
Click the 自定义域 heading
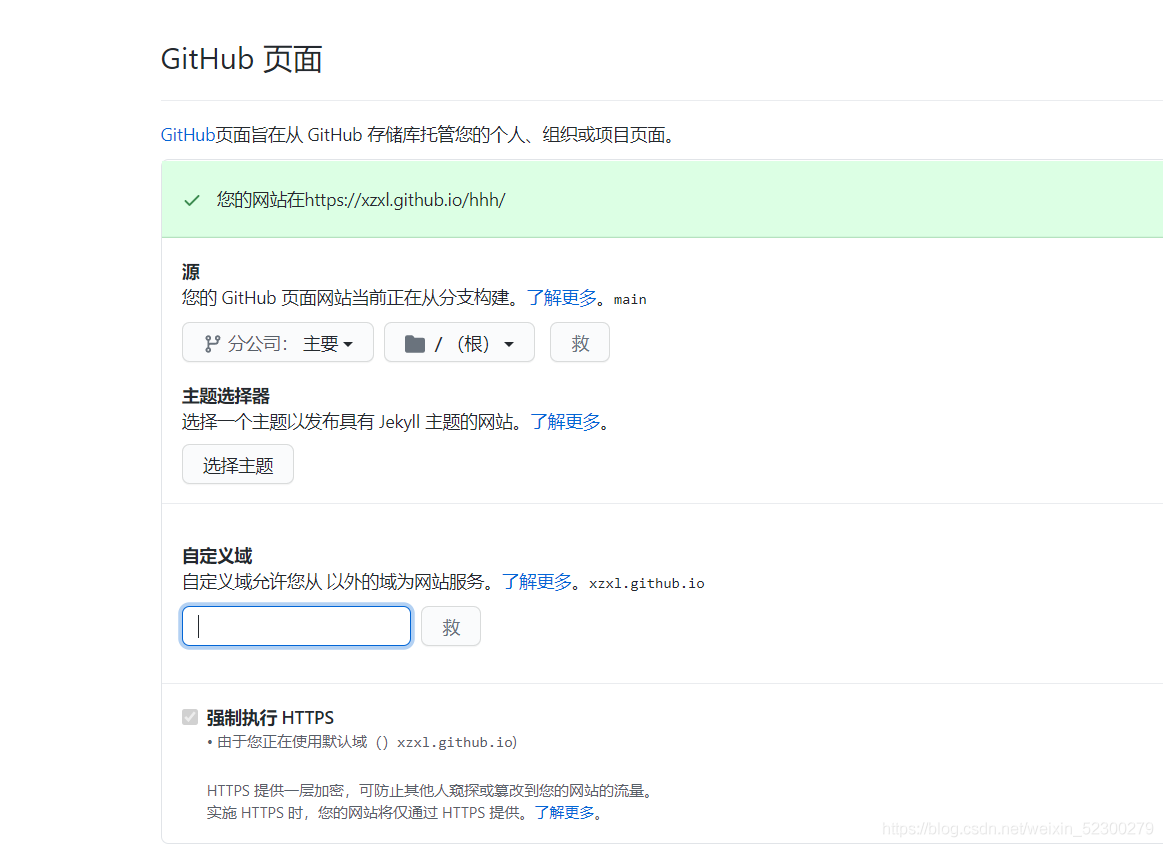click(x=217, y=556)
